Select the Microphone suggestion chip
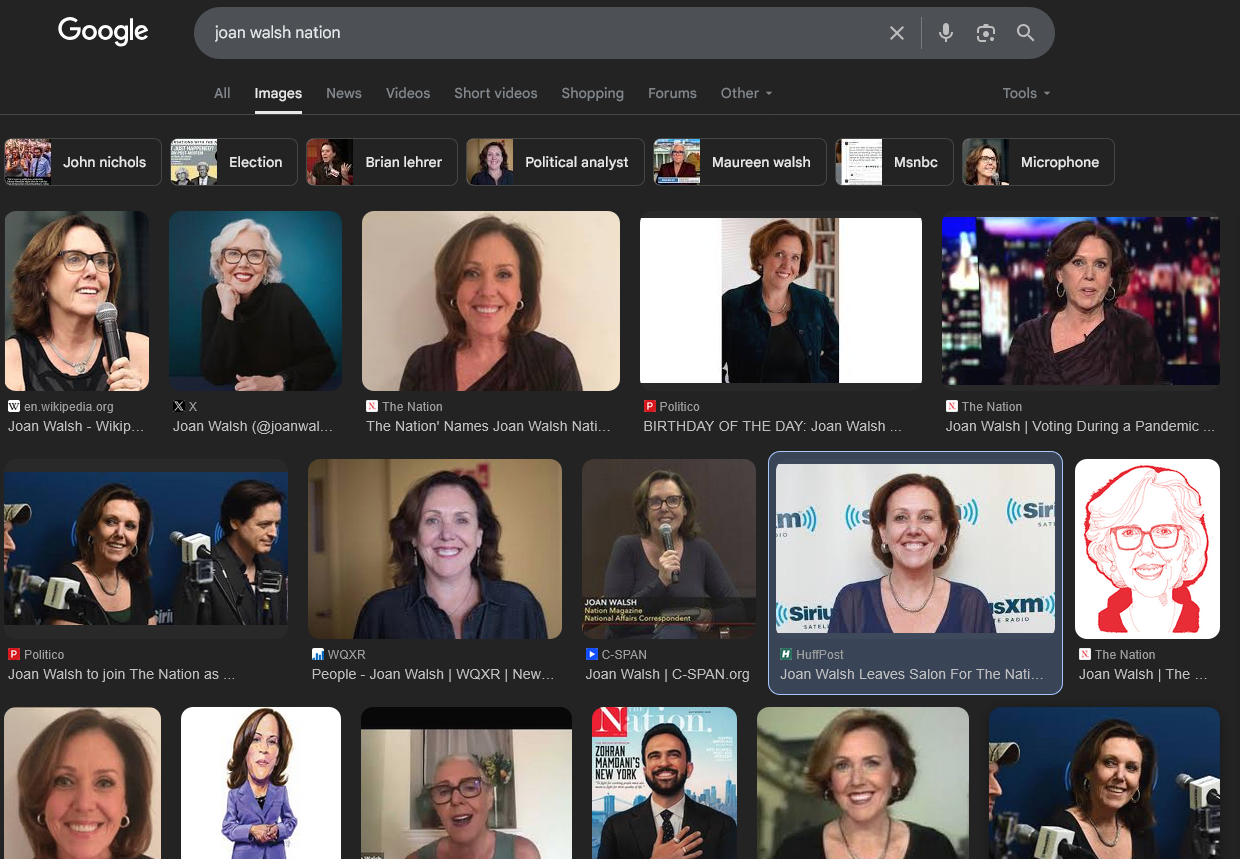Viewport: 1240px width, 859px height. pyautogui.click(x=1038, y=162)
